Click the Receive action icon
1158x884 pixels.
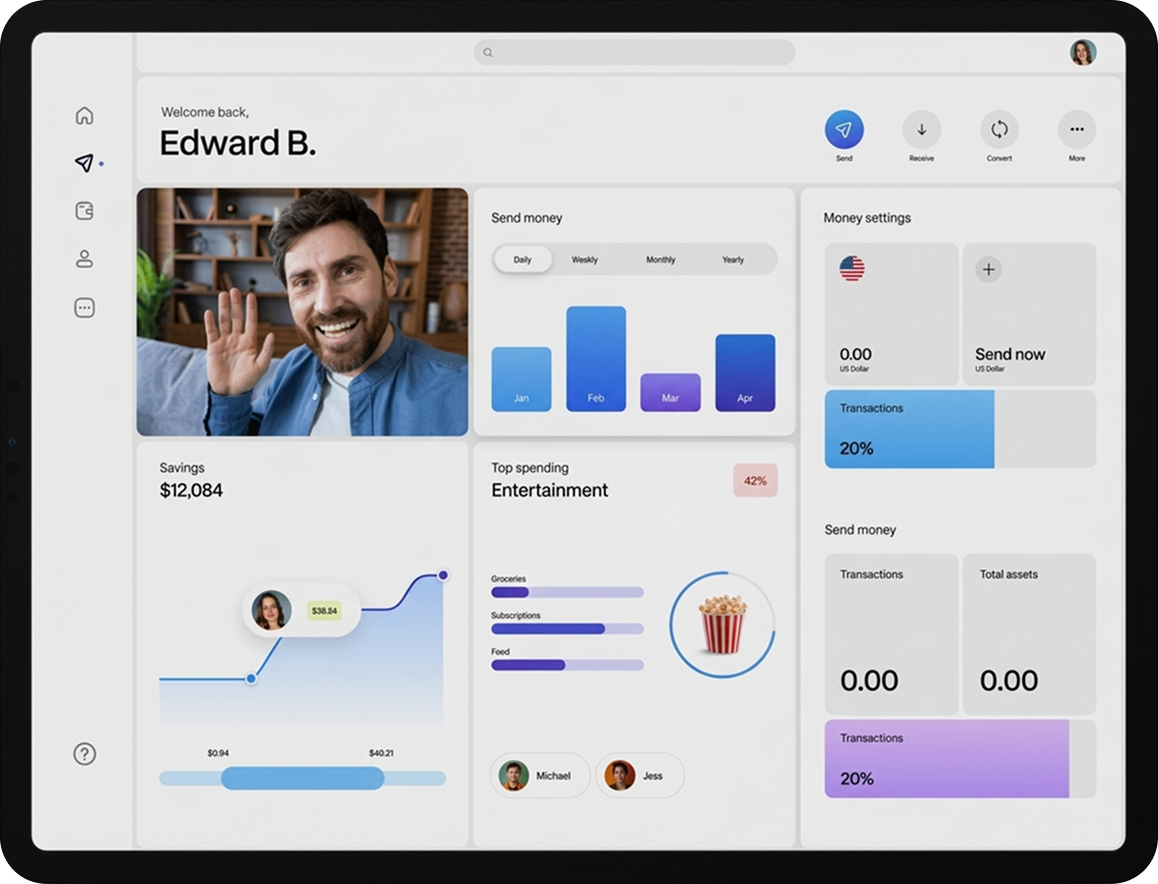(x=921, y=130)
